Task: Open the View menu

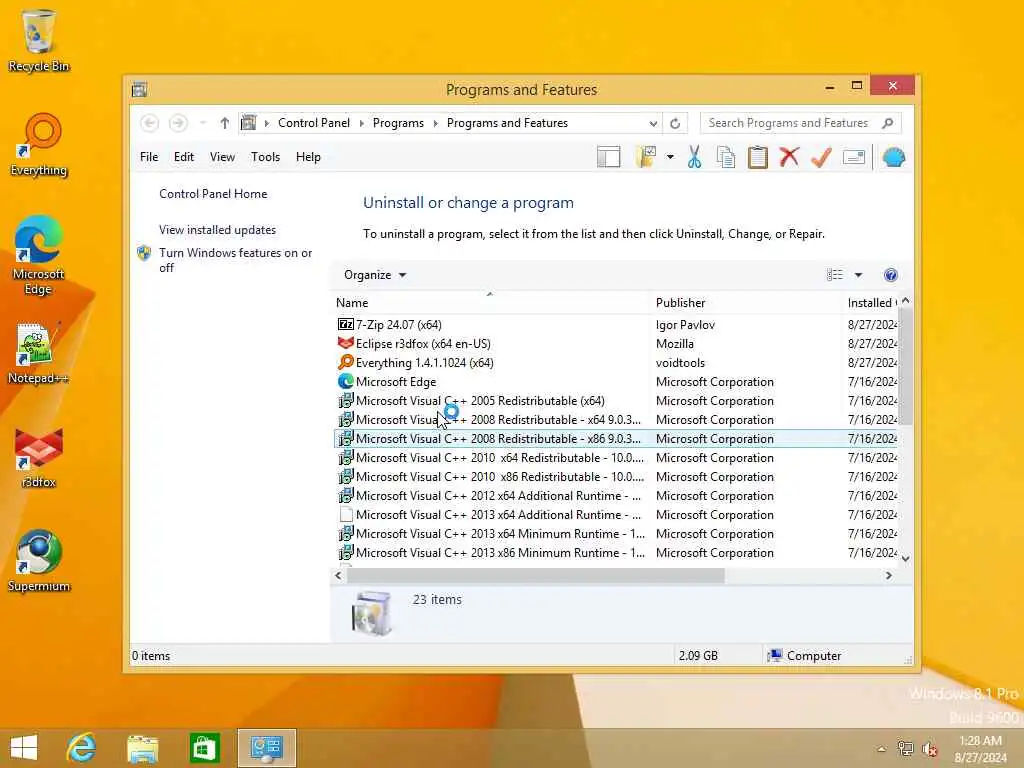Action: (222, 157)
